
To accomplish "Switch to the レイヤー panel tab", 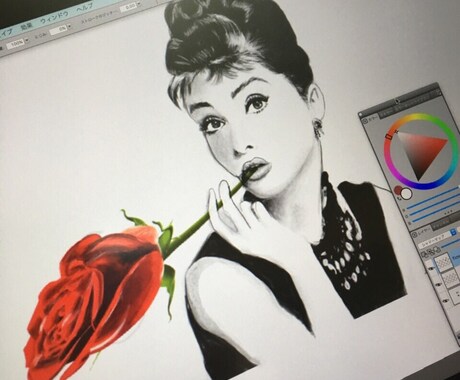I will [x=423, y=232].
